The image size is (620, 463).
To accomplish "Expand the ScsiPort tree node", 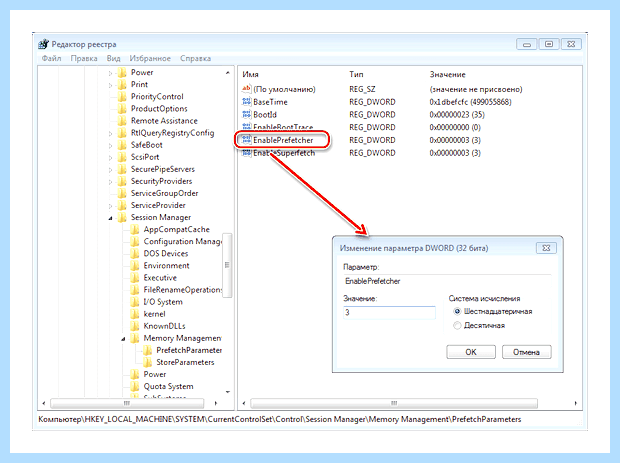I will [110, 158].
